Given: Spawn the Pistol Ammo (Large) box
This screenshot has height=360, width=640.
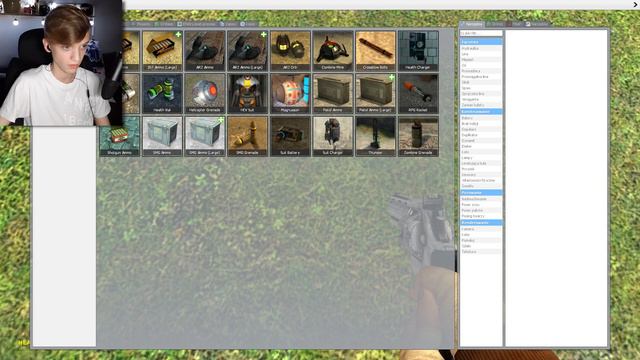Looking at the screenshot, I should (x=376, y=93).
